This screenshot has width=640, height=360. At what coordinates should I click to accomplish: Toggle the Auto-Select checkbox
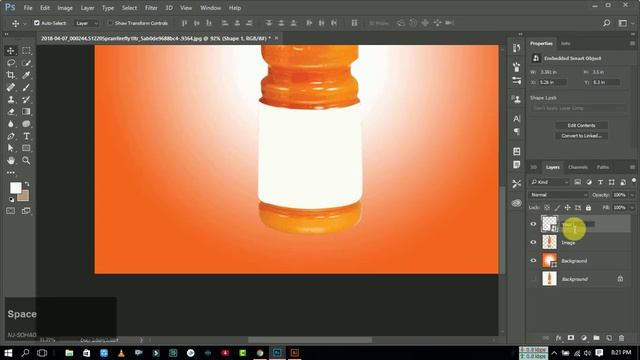click(x=37, y=23)
